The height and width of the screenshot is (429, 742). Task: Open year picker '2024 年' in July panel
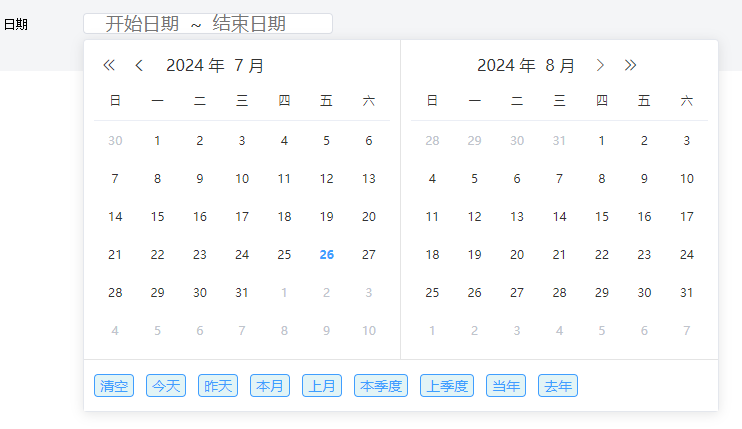point(195,65)
